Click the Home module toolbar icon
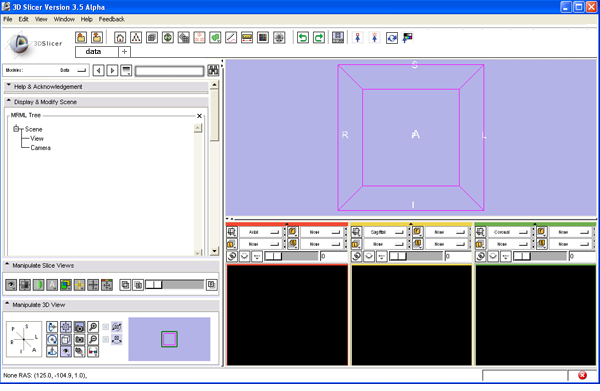Image resolution: width=600 pixels, height=391 pixels. coord(120,37)
